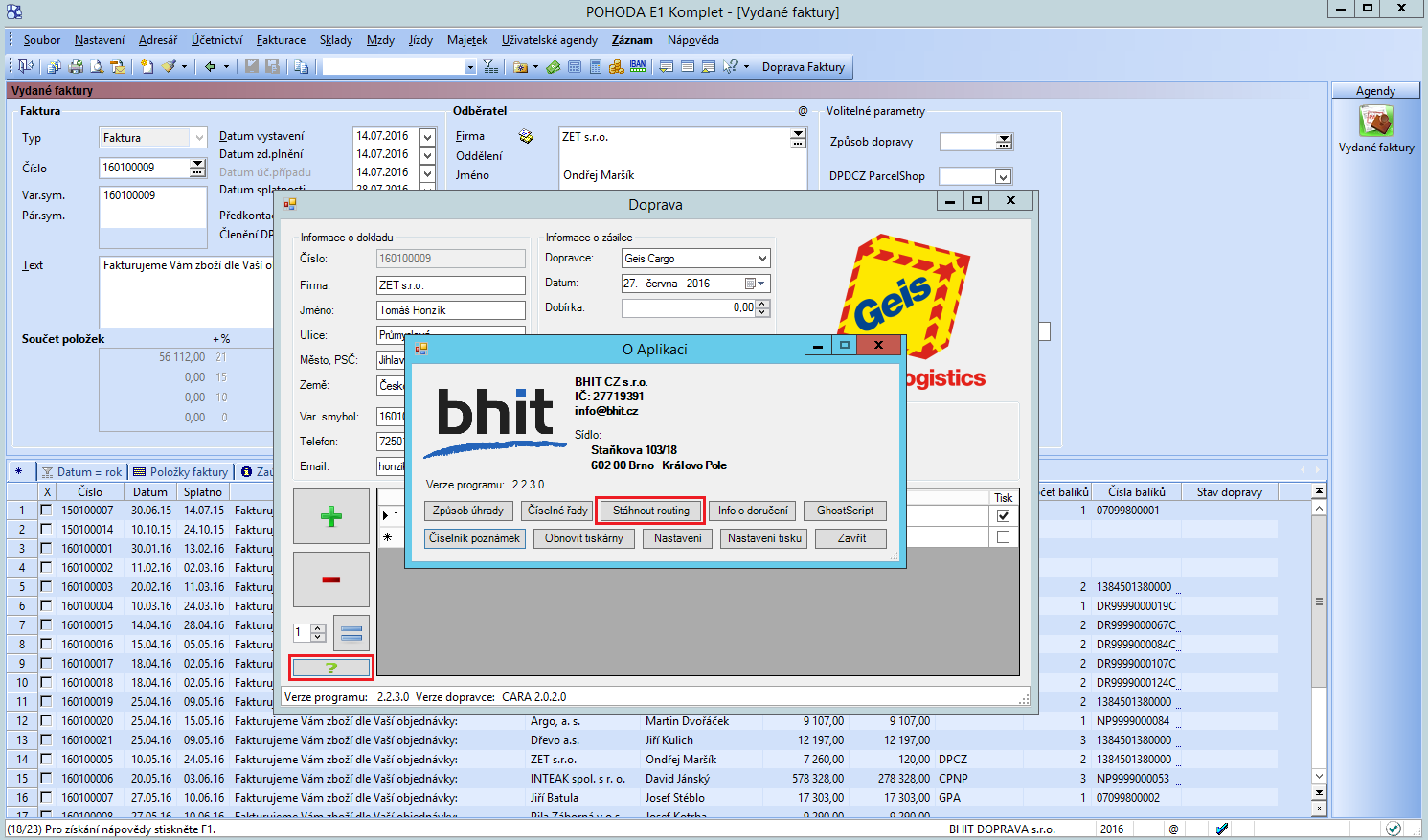Open Vydané faktury icon in Agendy panel
Image resolution: width=1428 pixels, height=840 pixels.
pos(1376,122)
